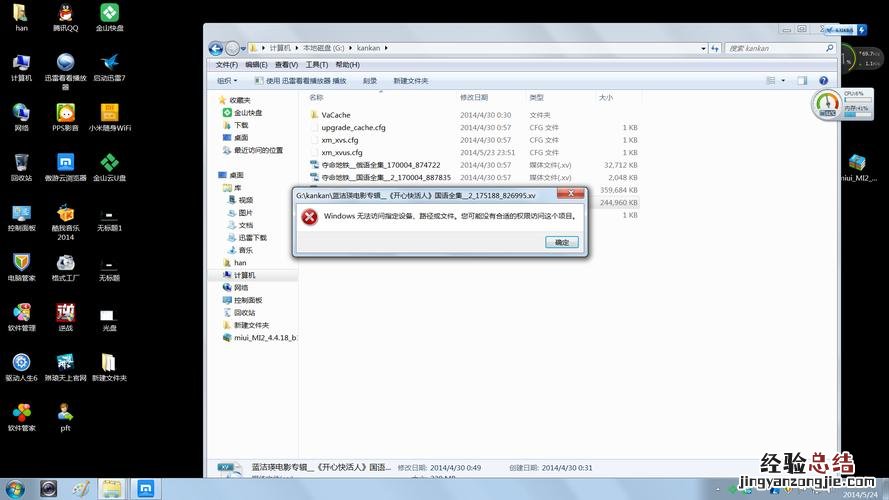Select the PPS影音 desktop icon
Screen dimensions: 889x500
click(x=66, y=117)
